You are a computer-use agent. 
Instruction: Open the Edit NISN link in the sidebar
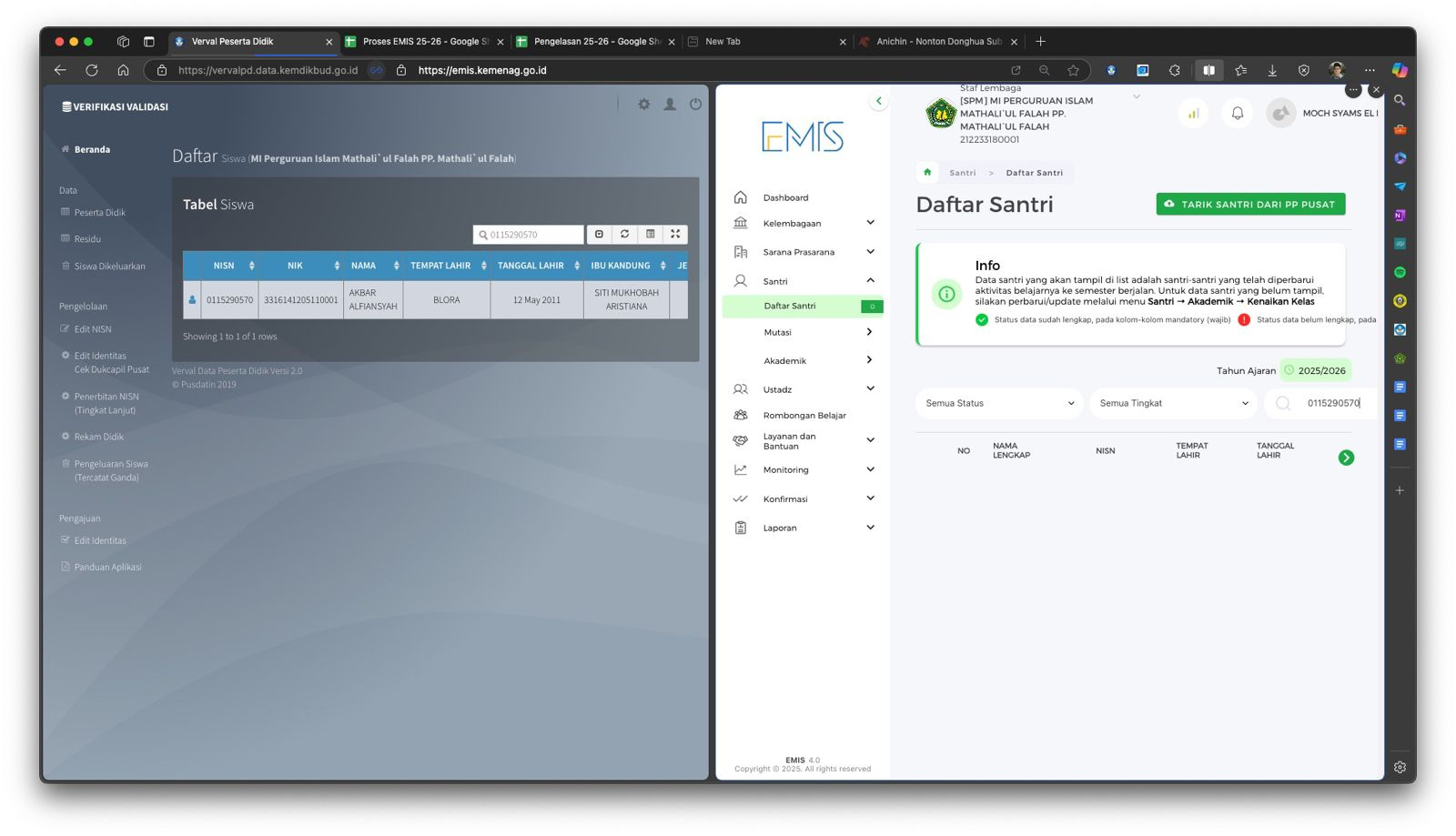93,329
